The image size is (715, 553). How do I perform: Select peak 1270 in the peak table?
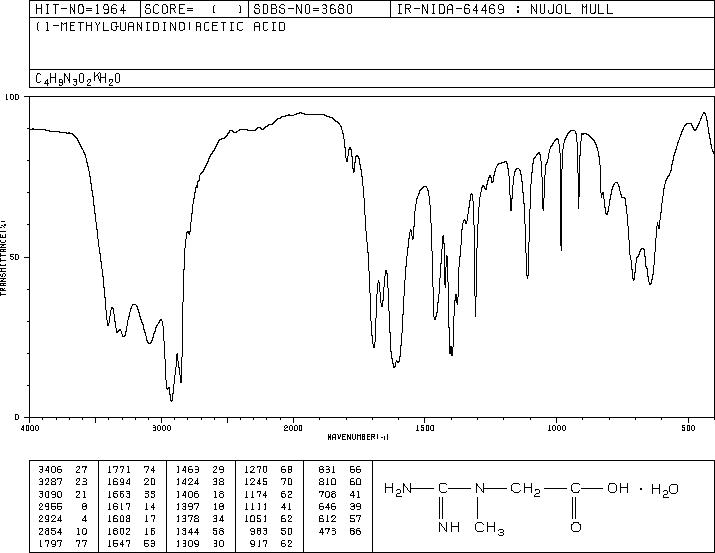(256, 470)
